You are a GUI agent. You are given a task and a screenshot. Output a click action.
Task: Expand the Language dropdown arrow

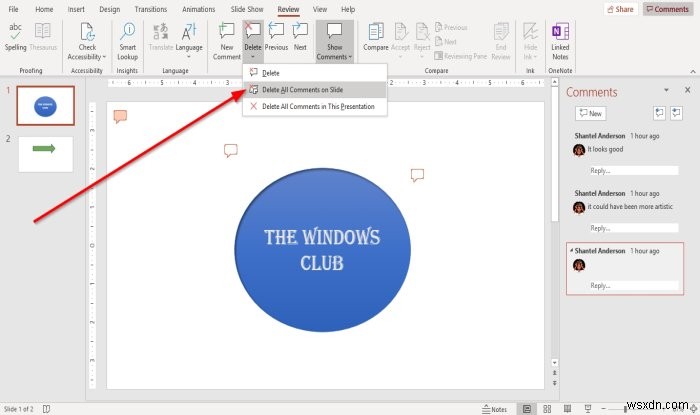coord(189,57)
